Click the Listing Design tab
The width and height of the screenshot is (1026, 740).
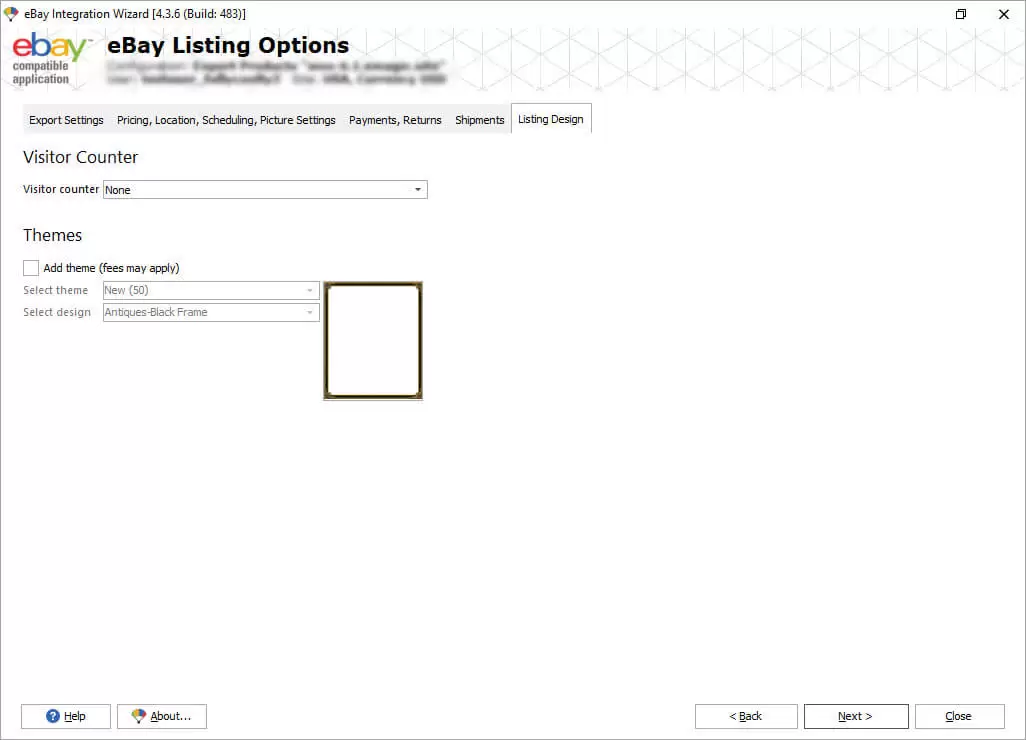tap(550, 119)
